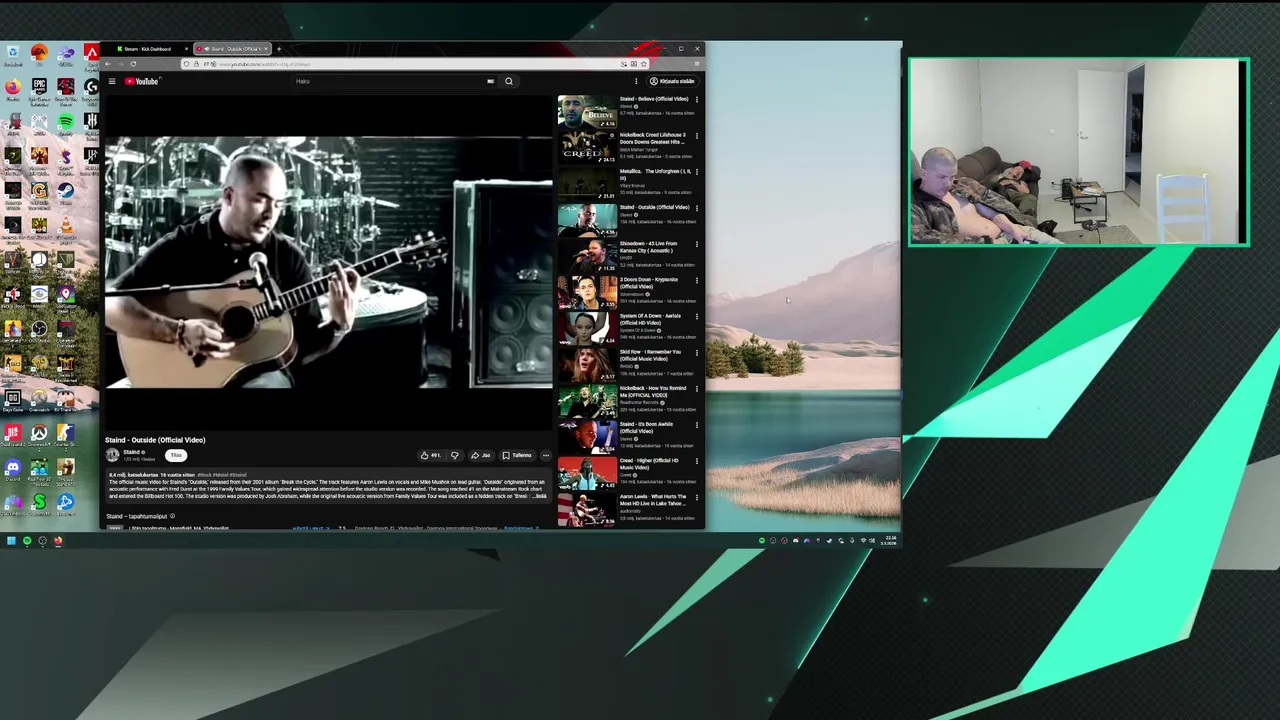Click the video title Staind - Outside

click(x=155, y=440)
